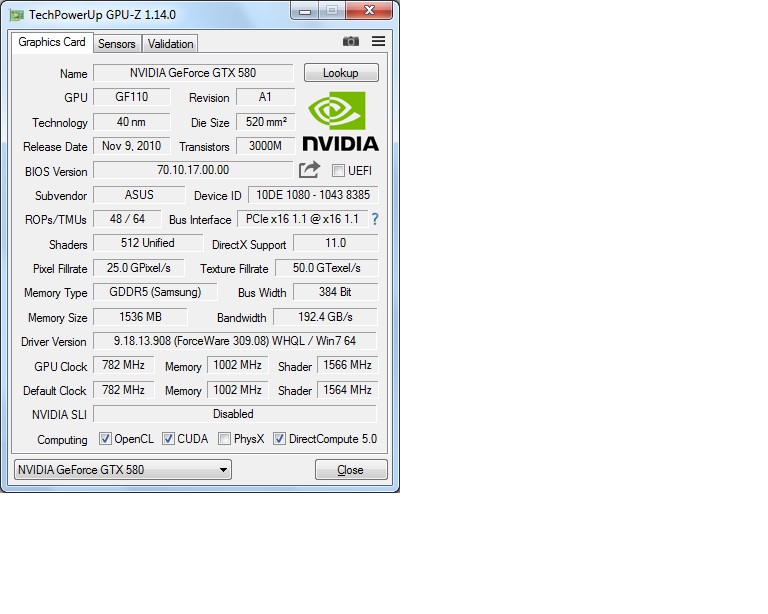
Task: Click the Release Date Nov 9, 2010
Action: tap(132, 146)
